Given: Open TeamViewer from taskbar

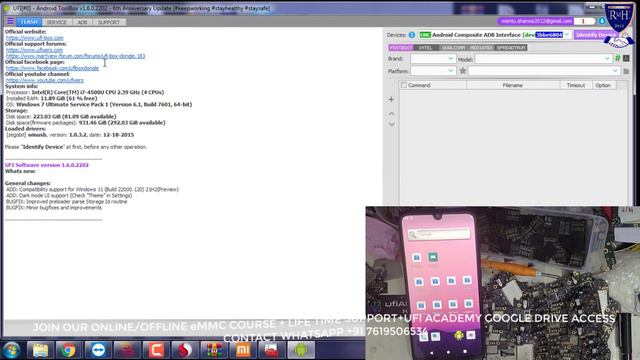Looking at the screenshot, I should [98, 350].
